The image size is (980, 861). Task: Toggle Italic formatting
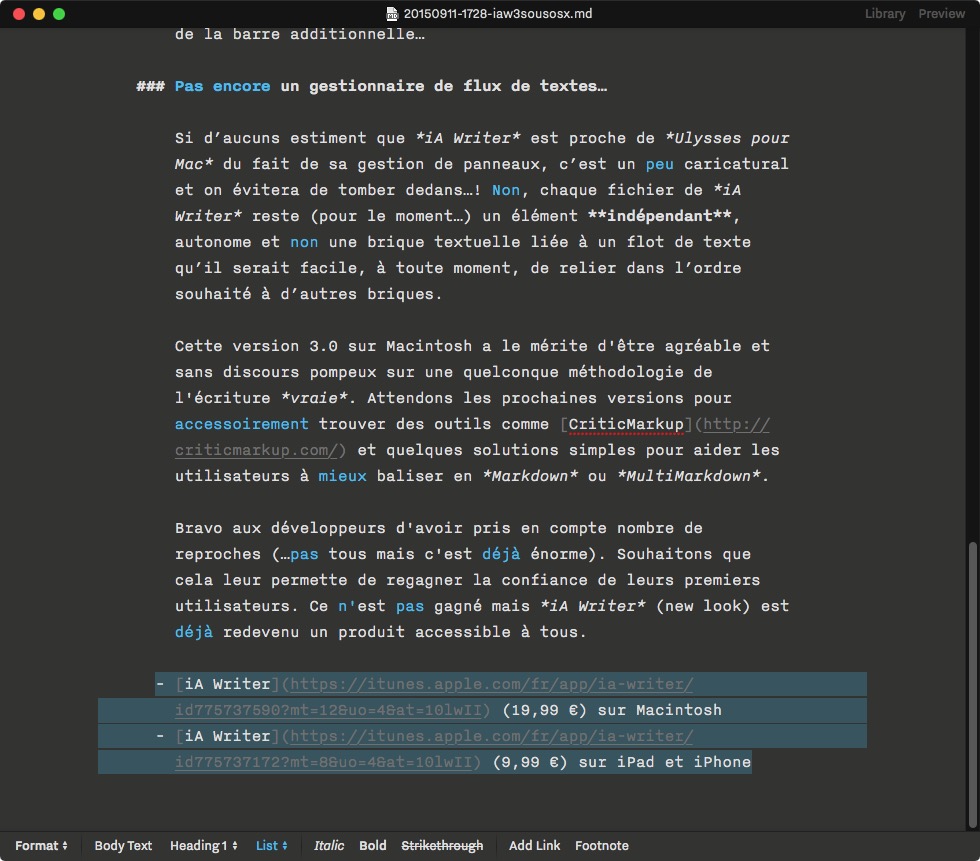pos(329,846)
